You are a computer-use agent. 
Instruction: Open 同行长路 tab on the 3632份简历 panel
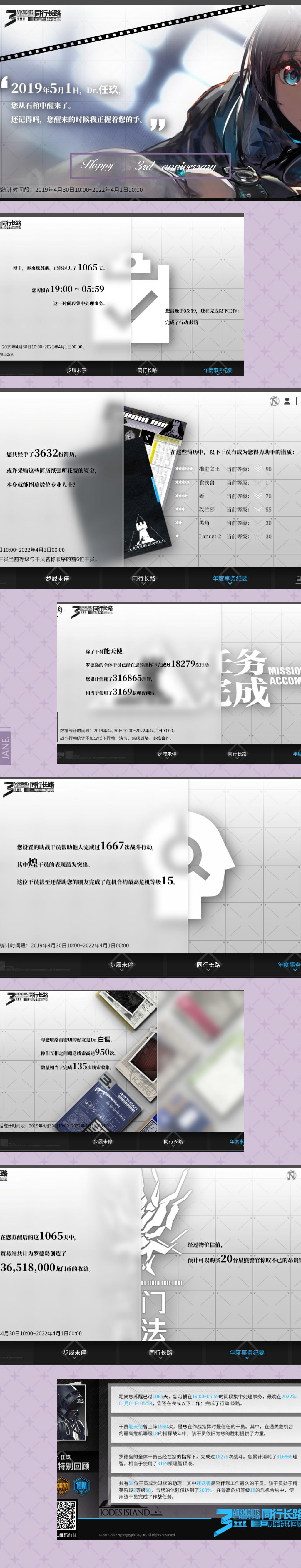143,578
